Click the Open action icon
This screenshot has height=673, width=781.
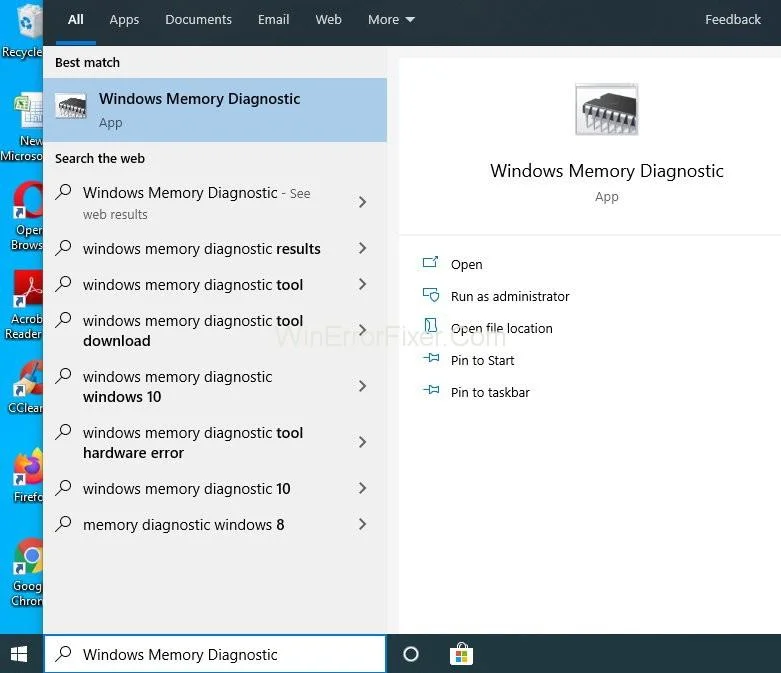pos(430,262)
